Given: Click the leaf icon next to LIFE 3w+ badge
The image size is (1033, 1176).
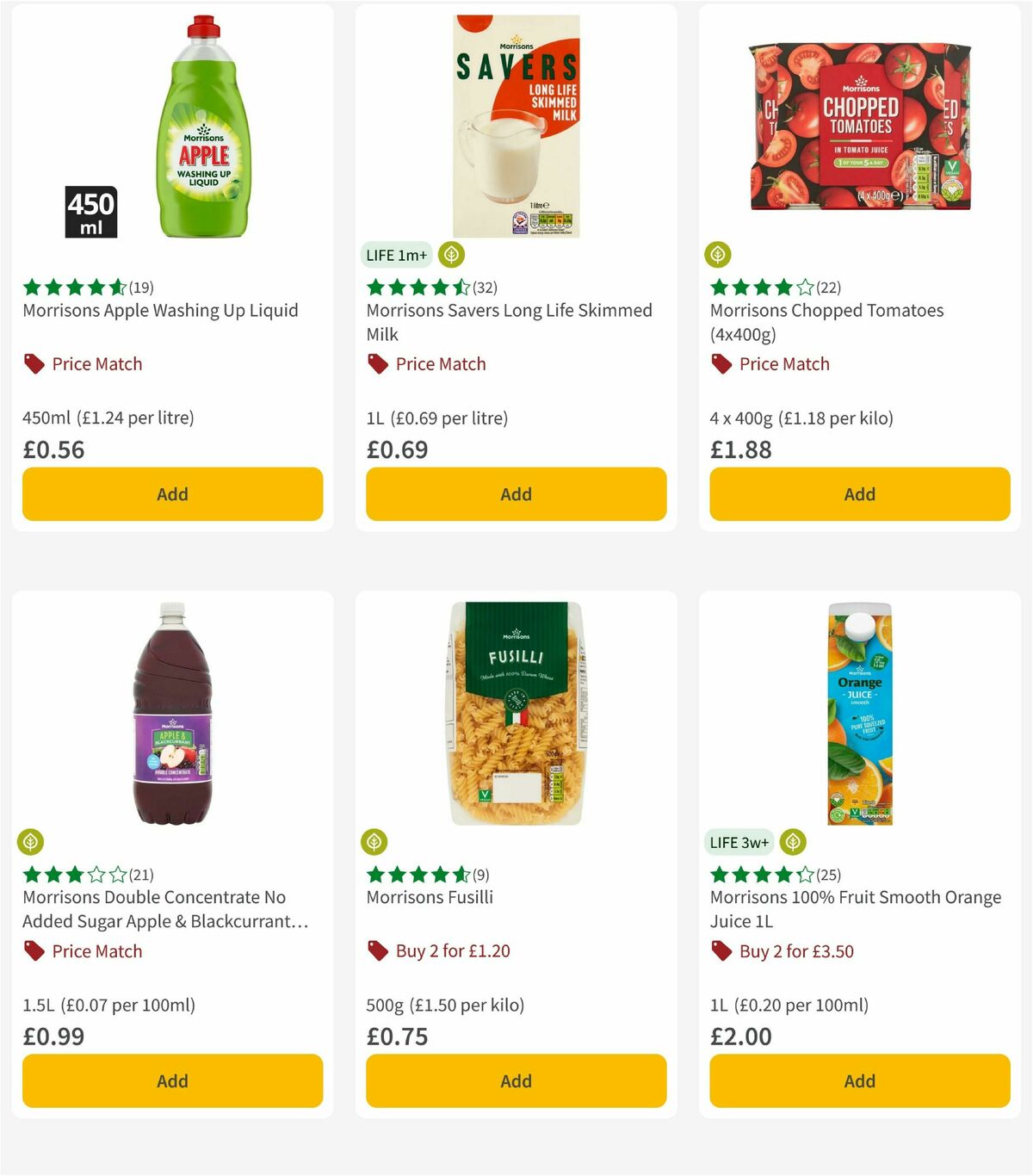Looking at the screenshot, I should point(792,841).
